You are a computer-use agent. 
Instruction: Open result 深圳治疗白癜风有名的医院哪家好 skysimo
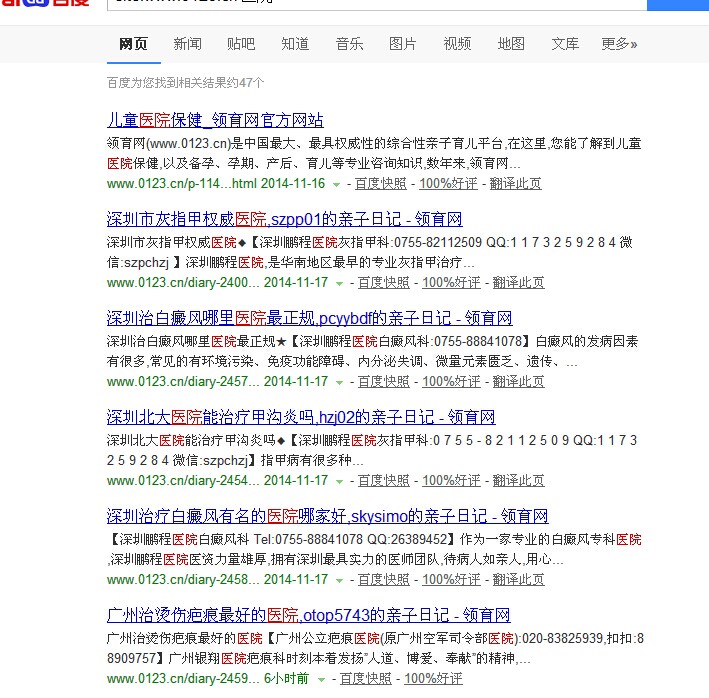[x=328, y=516]
